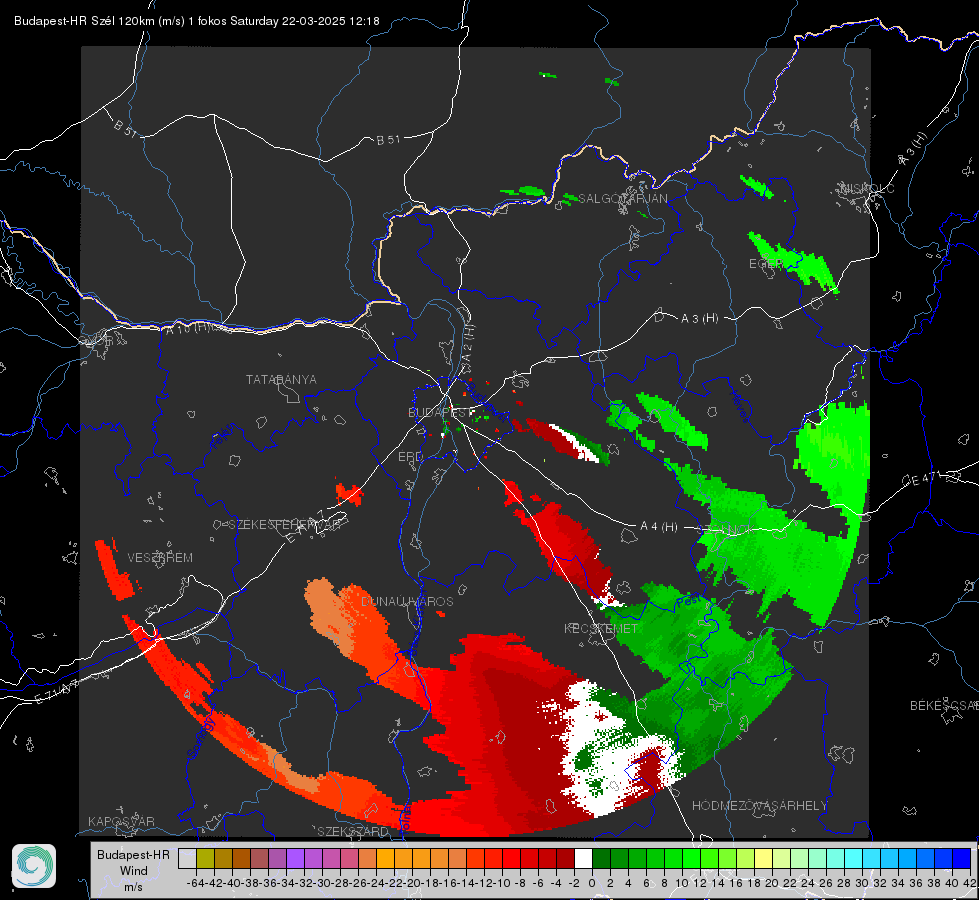
Task: Click the -20 value on the legend scale
Action: [412, 883]
